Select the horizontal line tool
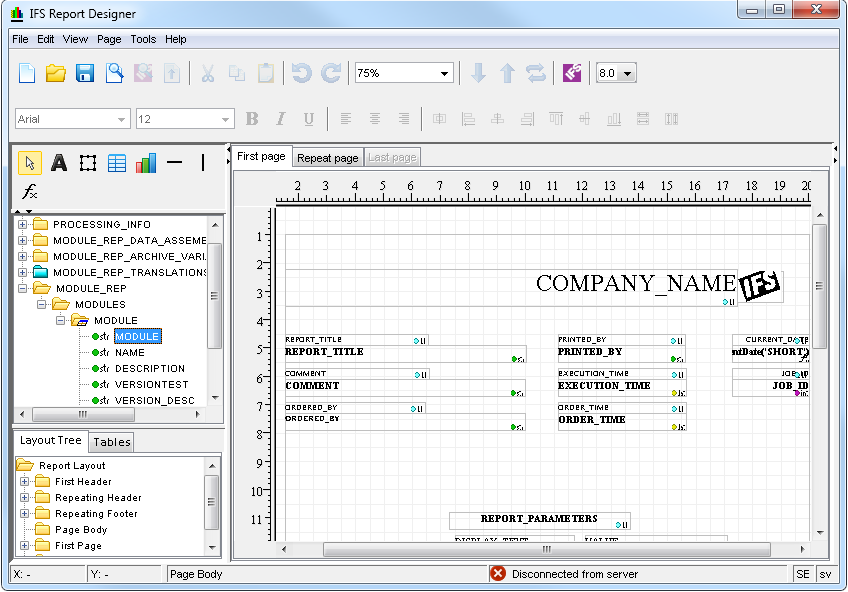The image size is (848, 592). coord(175,162)
